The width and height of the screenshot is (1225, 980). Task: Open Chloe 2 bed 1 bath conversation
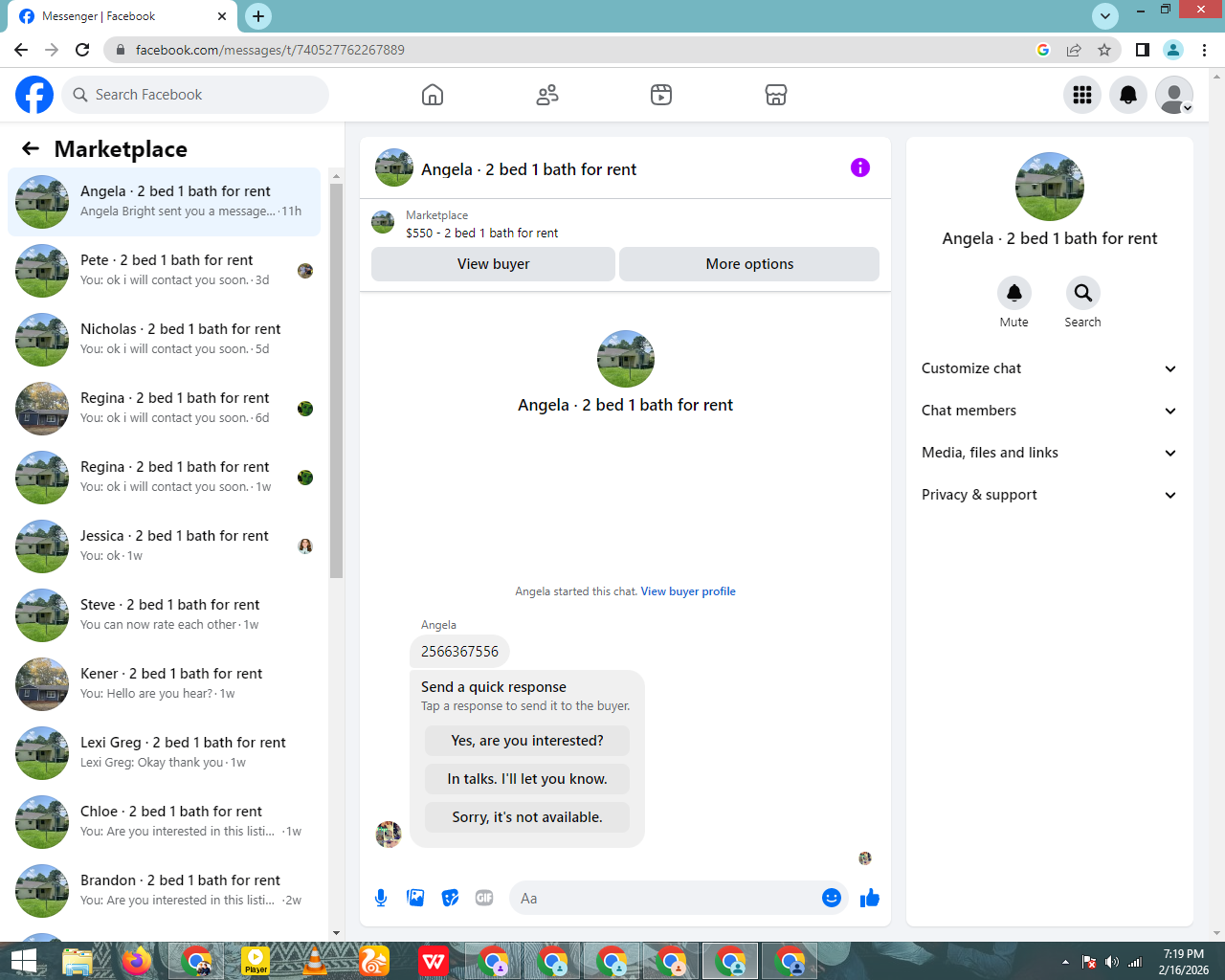click(164, 821)
